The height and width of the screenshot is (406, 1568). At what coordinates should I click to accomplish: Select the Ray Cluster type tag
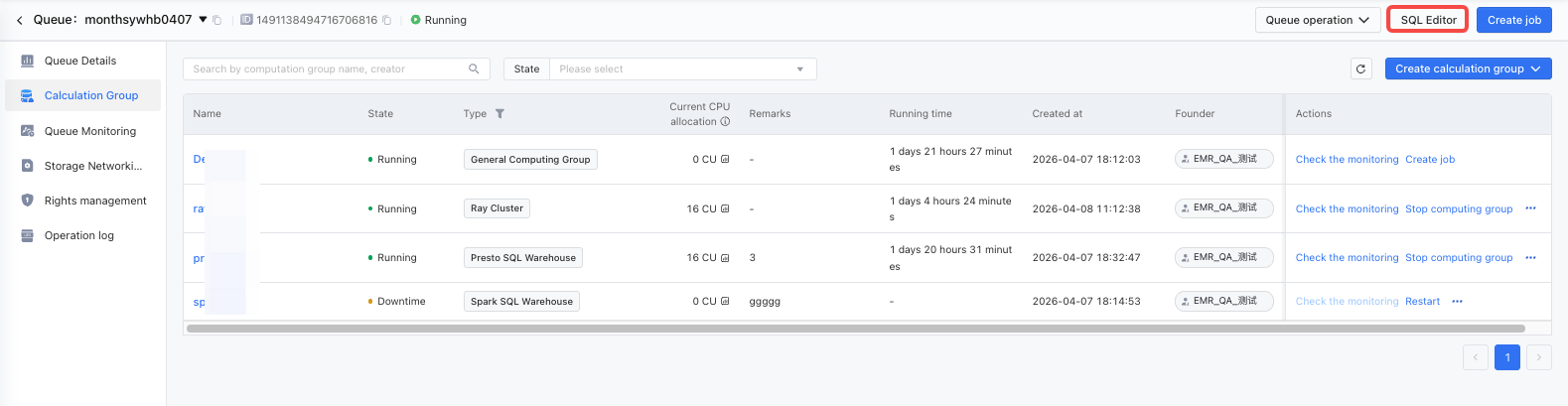pyautogui.click(x=497, y=208)
